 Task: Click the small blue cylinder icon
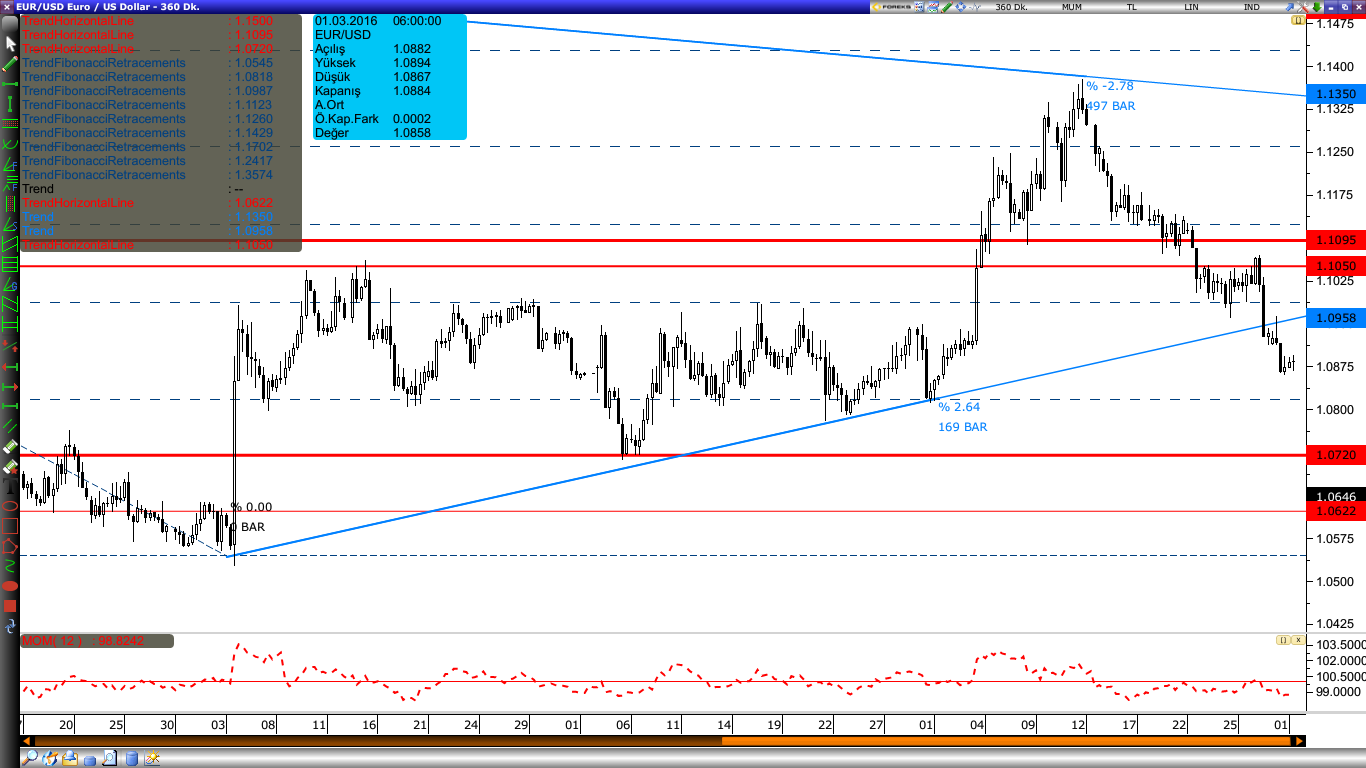pos(90,759)
